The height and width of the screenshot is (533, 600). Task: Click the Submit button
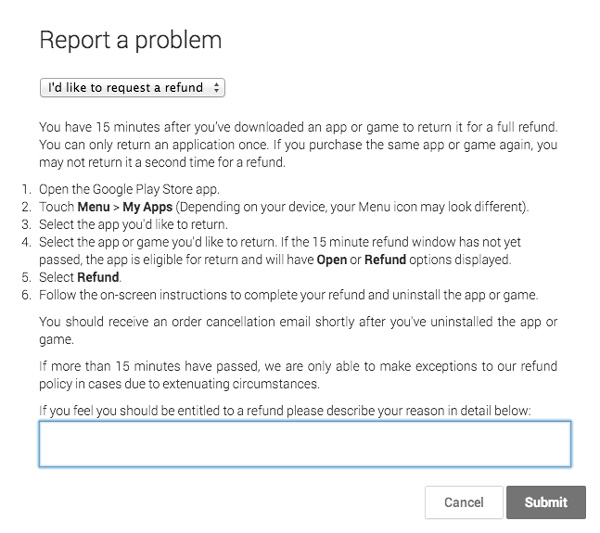[x=545, y=502]
